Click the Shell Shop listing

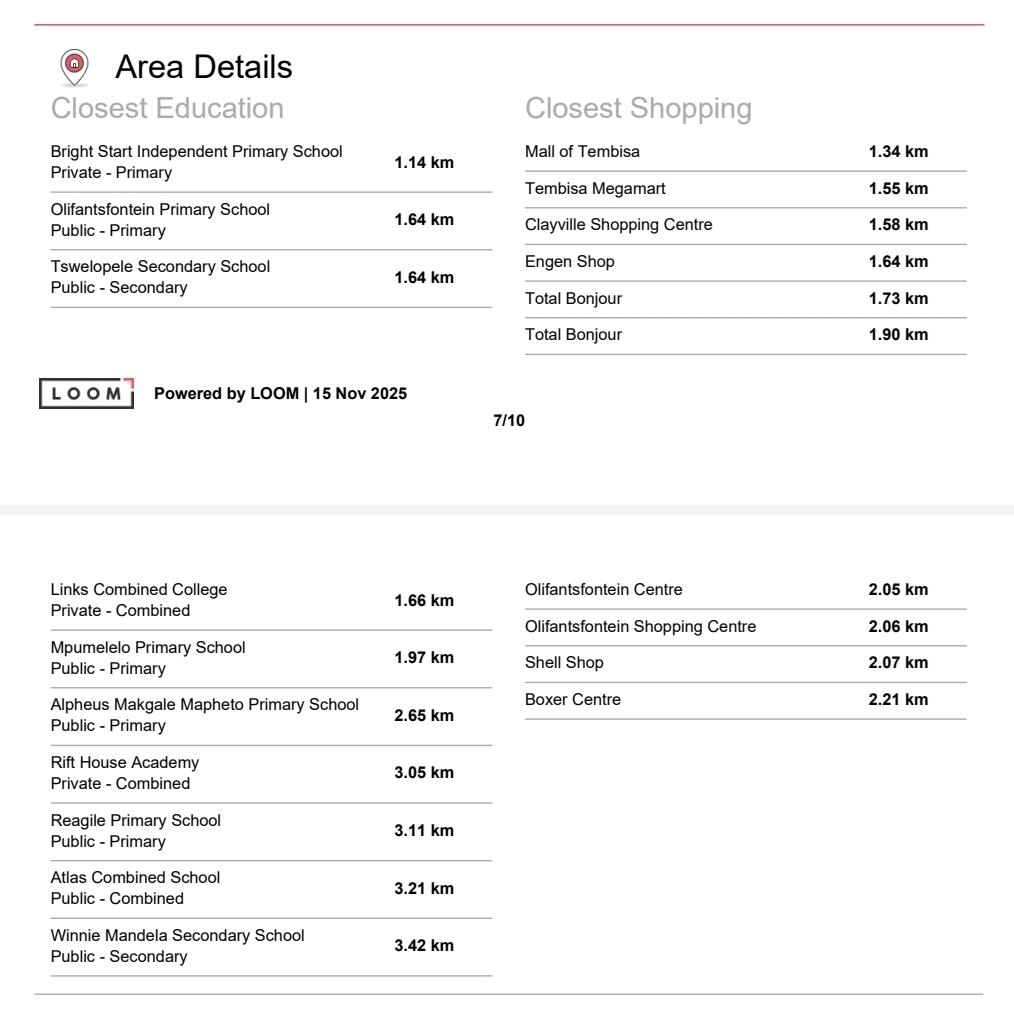(564, 663)
